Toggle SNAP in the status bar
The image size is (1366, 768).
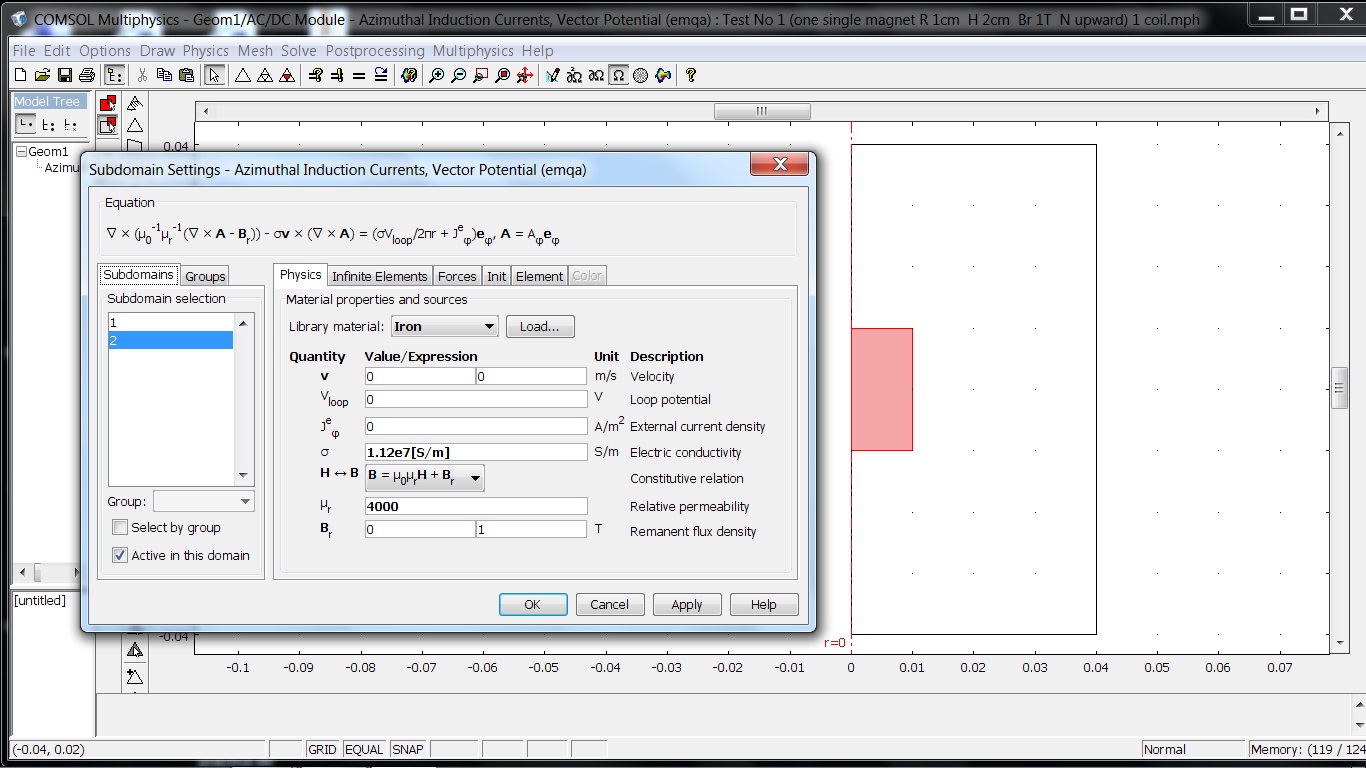(x=407, y=749)
